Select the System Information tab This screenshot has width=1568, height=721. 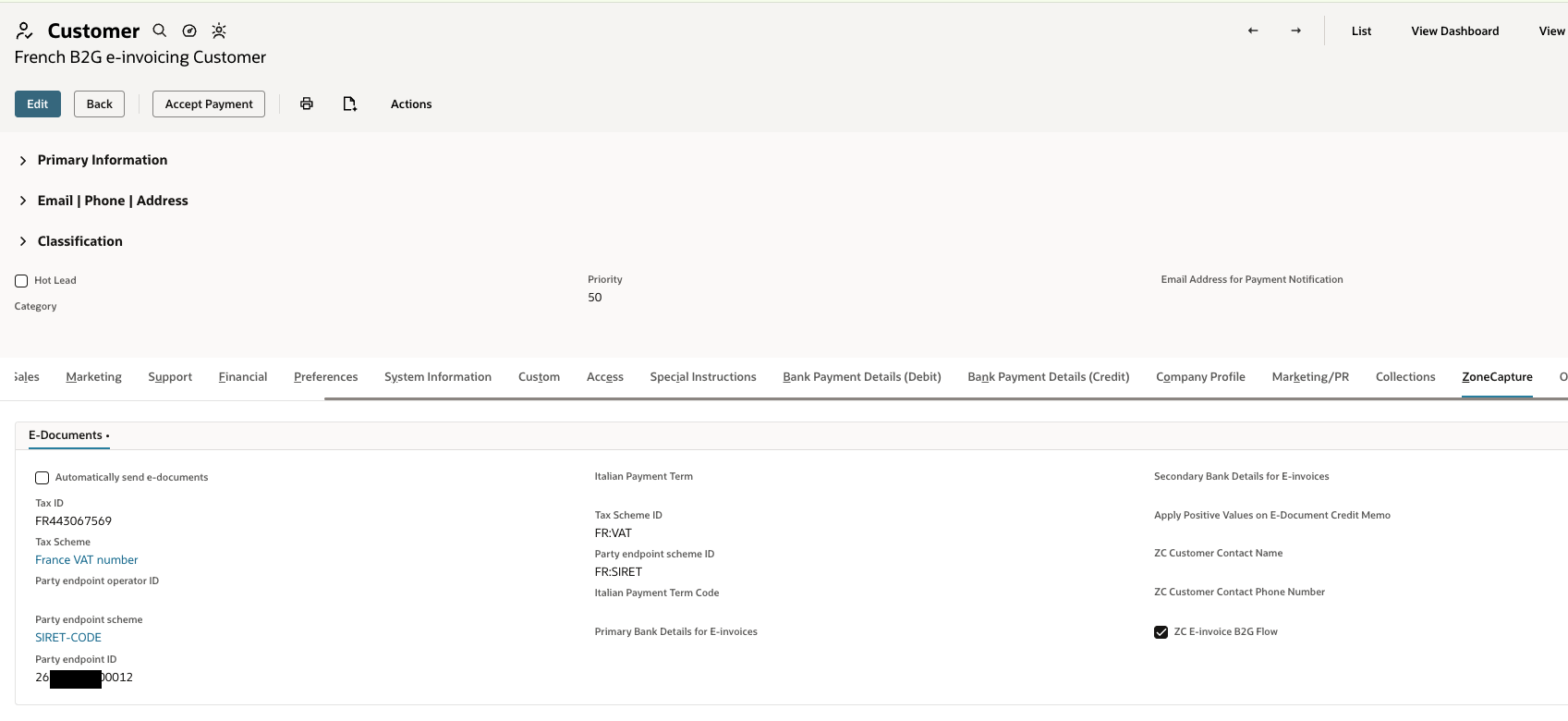438,377
